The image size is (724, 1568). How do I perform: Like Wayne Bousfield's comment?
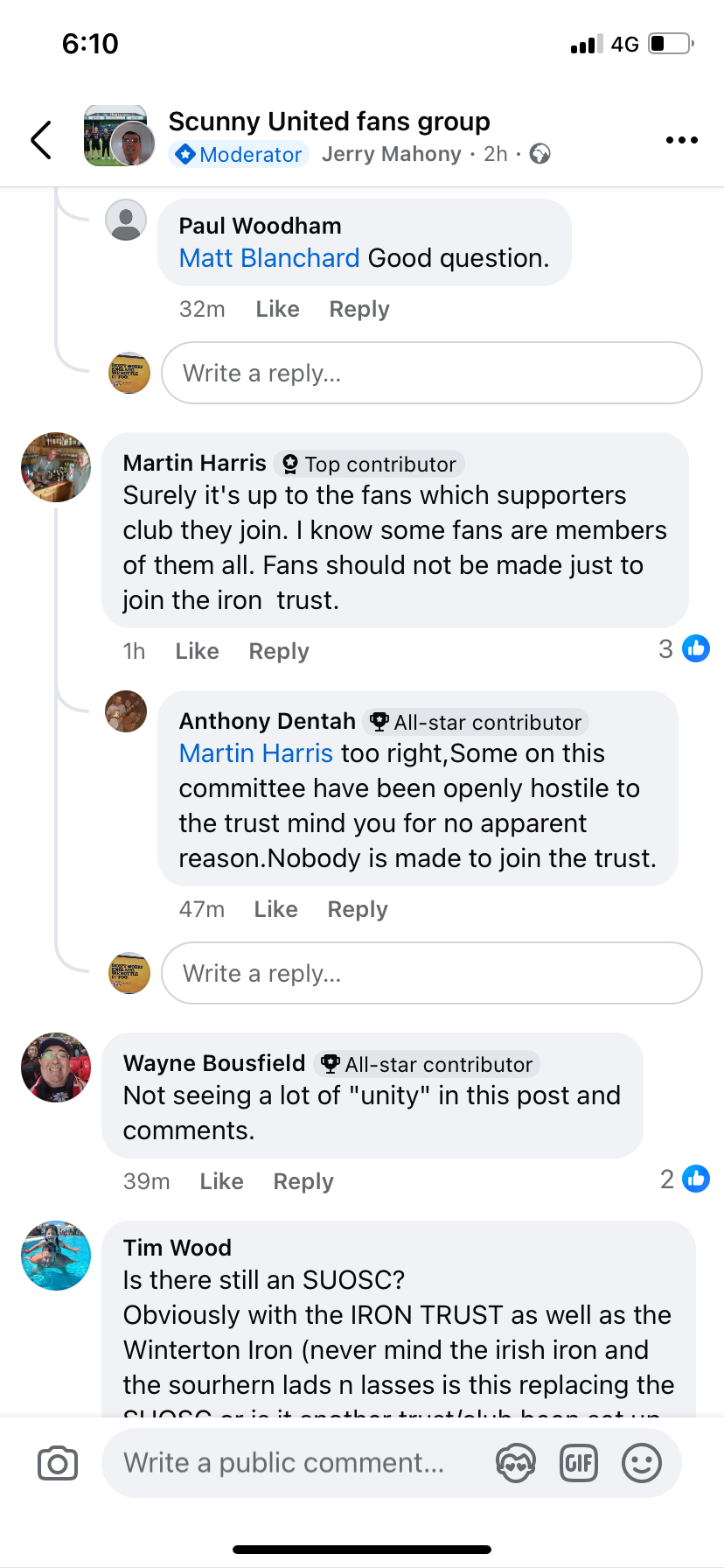coord(221,1182)
